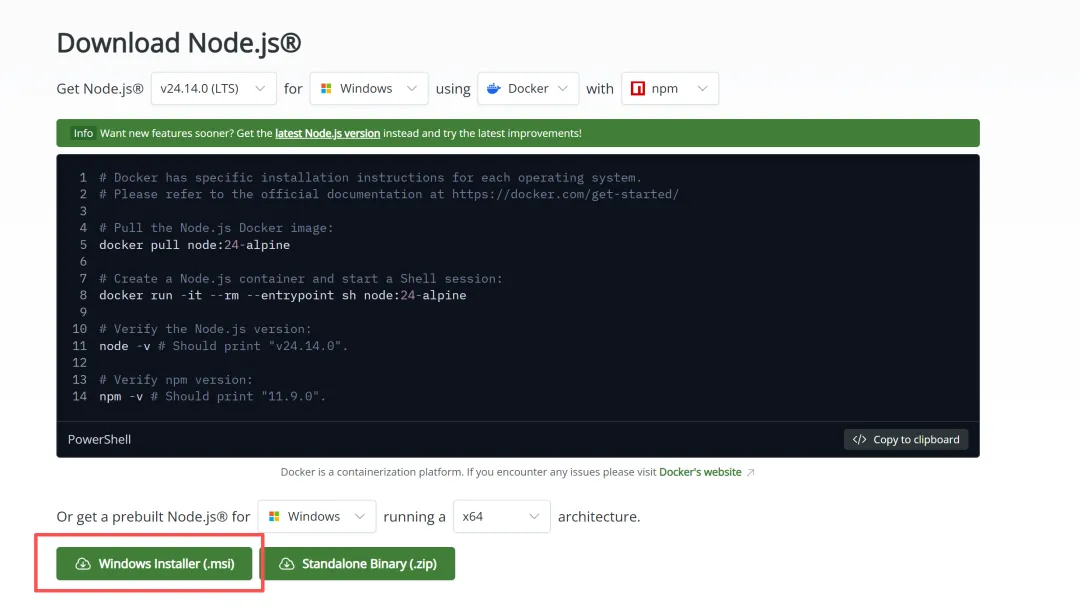Click the '# Verify npm version:' comment line
The image size is (1080, 610).
point(176,380)
